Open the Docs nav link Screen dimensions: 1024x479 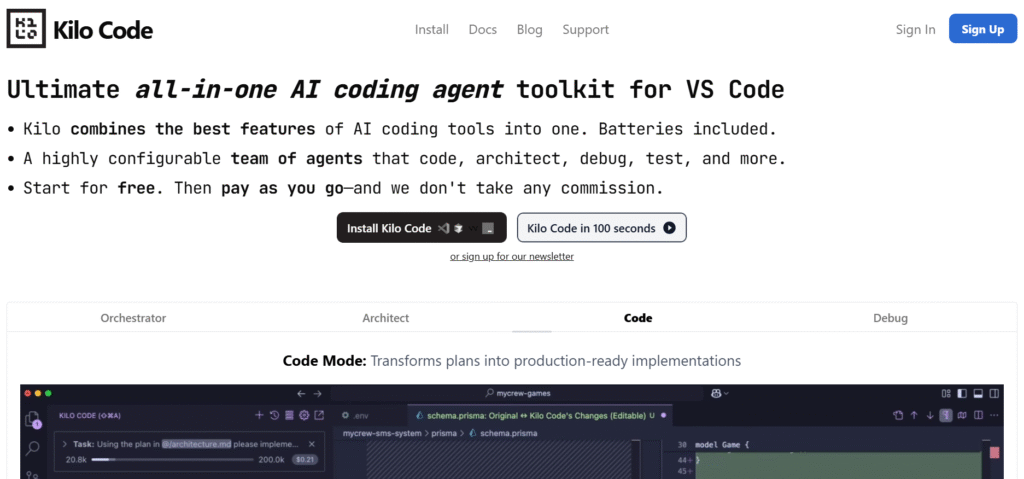coord(483,29)
